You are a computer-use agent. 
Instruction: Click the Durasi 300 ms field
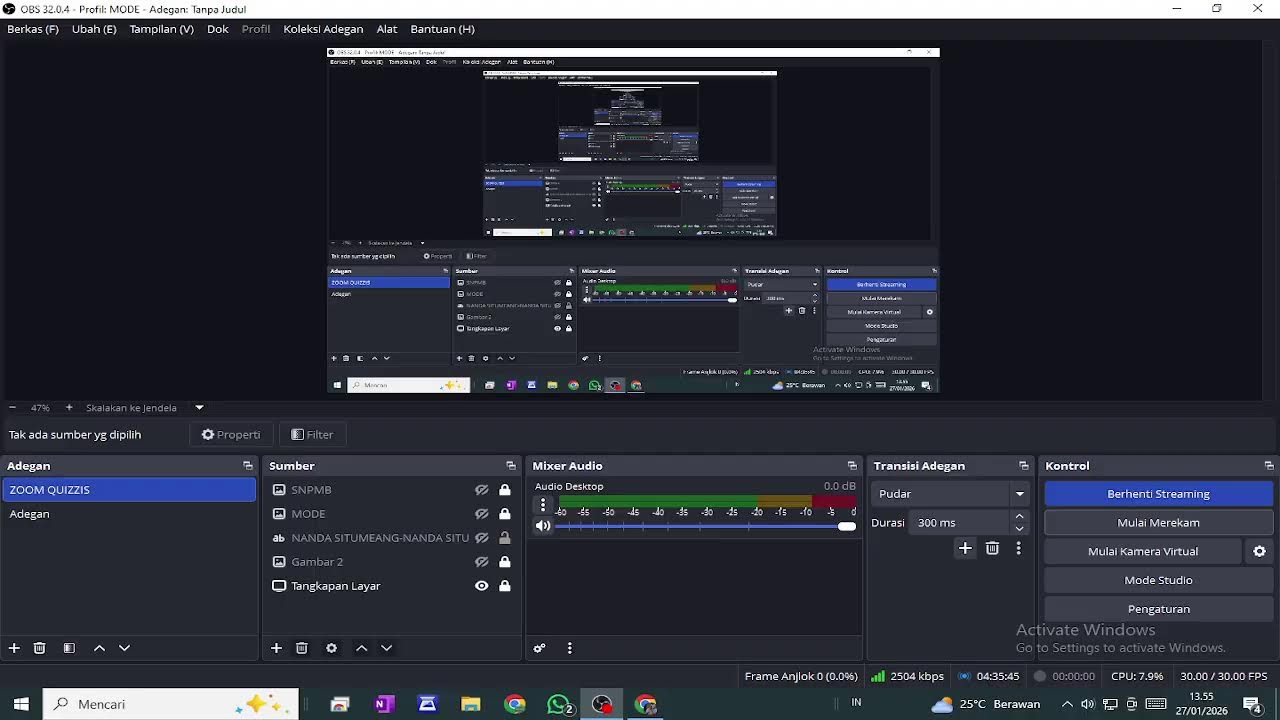960,523
